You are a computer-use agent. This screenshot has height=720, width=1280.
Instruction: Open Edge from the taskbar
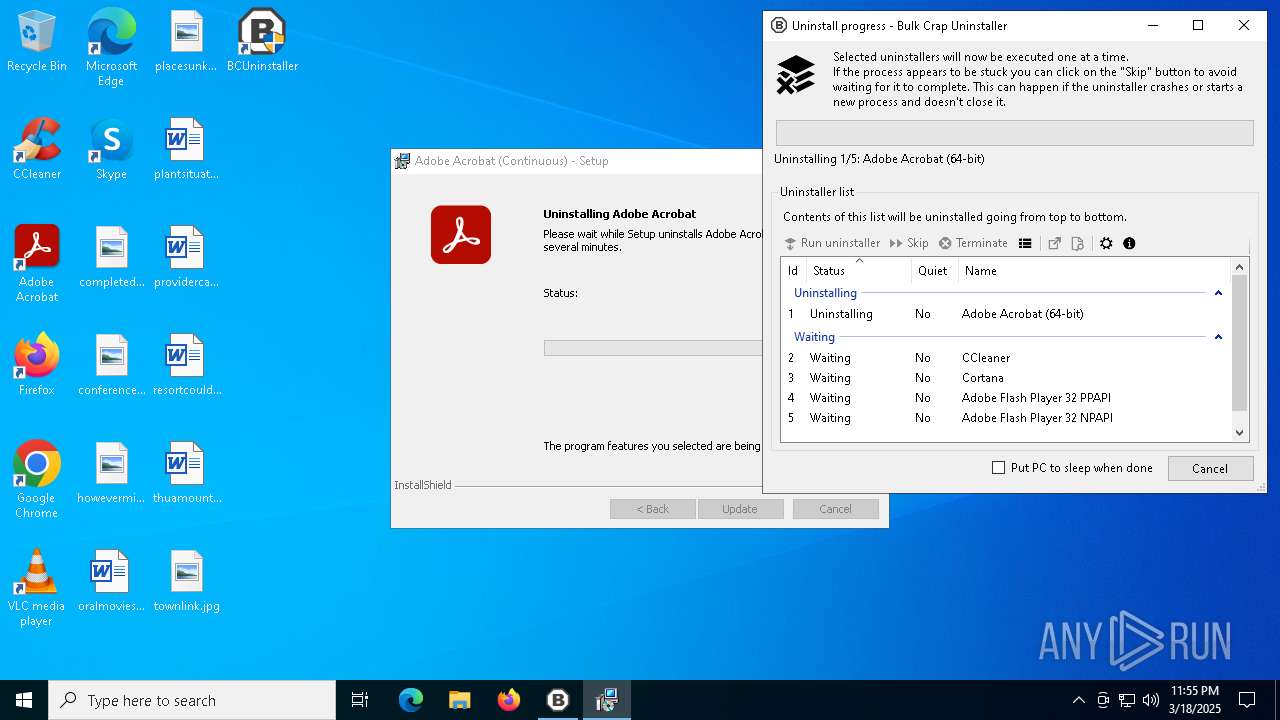[x=411, y=700]
